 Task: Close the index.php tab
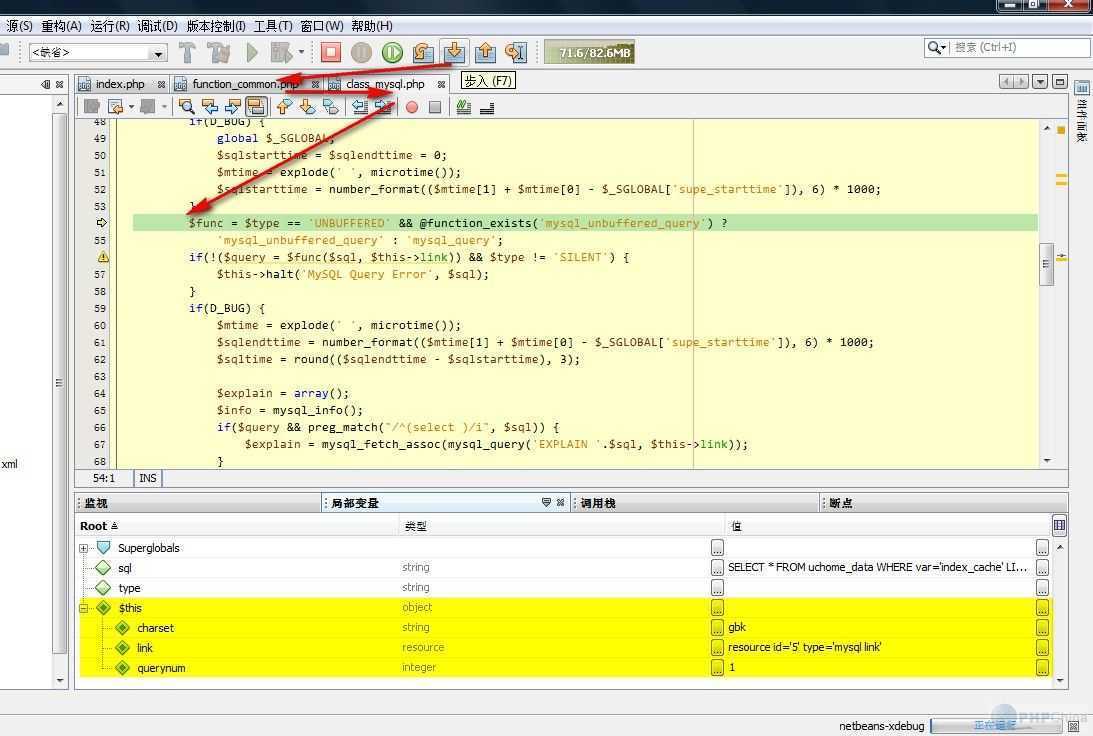(162, 84)
